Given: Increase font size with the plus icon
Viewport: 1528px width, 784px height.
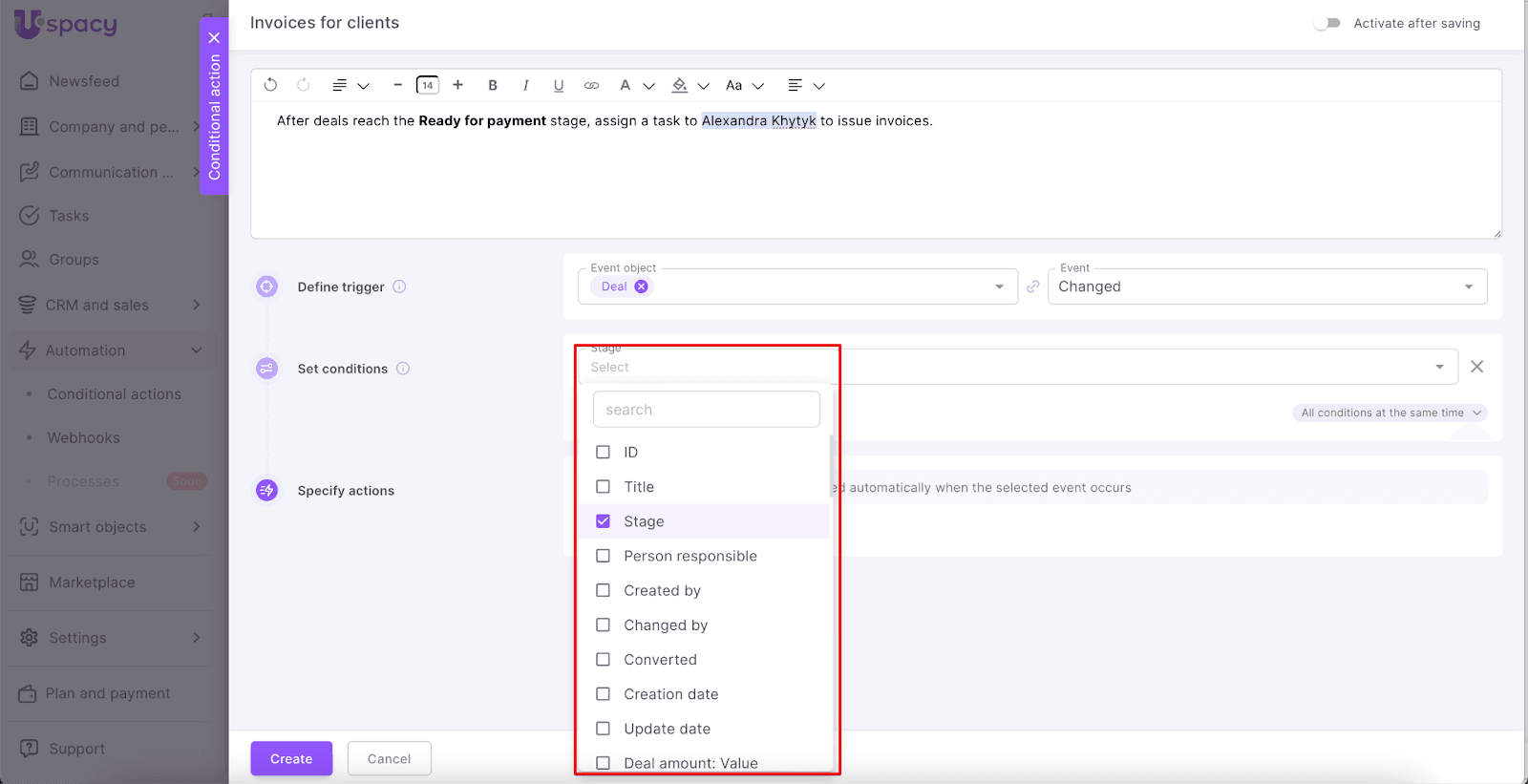Looking at the screenshot, I should (x=458, y=85).
